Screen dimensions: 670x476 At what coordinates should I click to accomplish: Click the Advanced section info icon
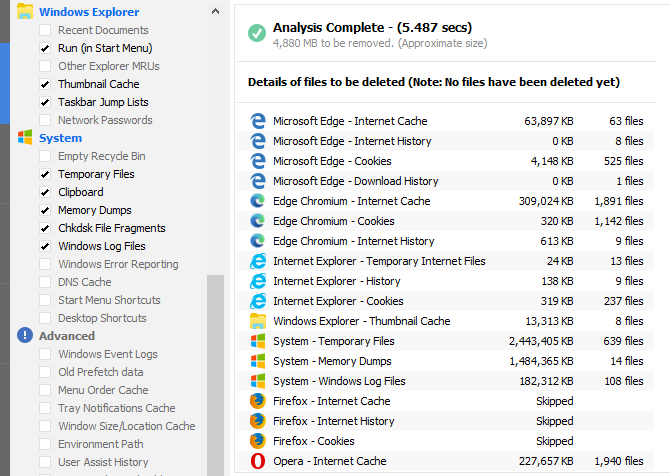pos(25,336)
